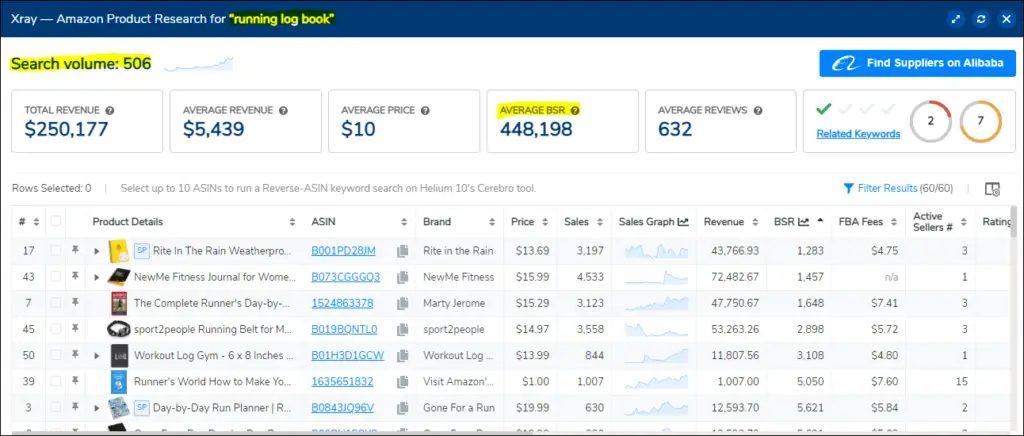Viewport: 1024px width, 436px height.
Task: Pin the sport2people Running Belt row
Action: click(x=75, y=329)
